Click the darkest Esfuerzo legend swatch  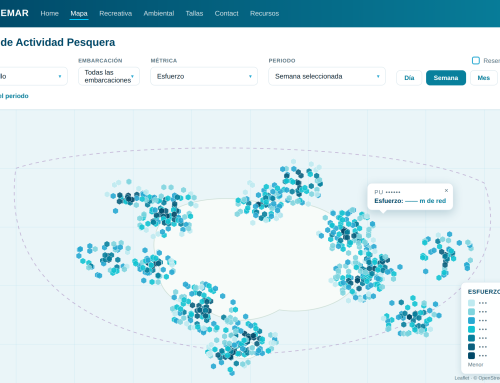click(x=471, y=355)
